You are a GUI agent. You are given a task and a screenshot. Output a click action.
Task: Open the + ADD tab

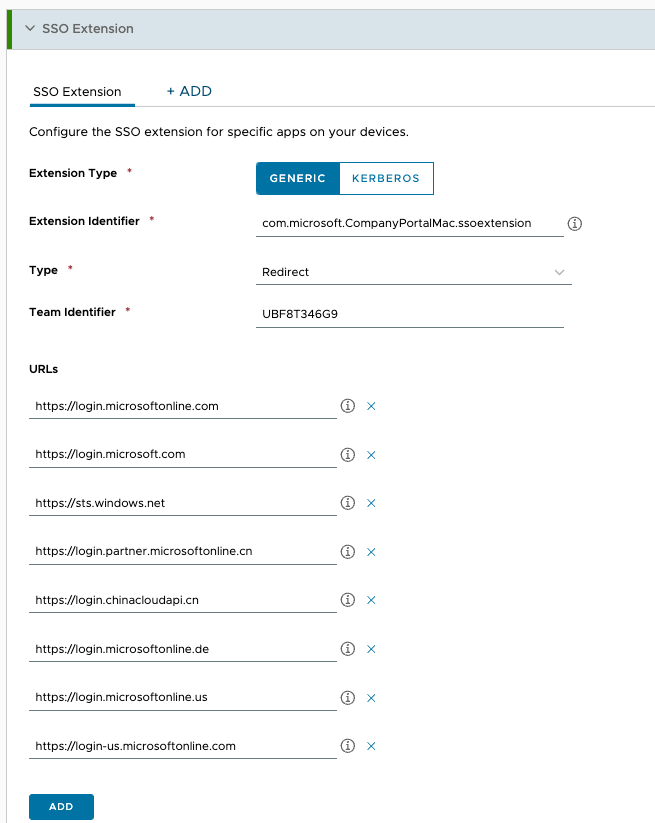pyautogui.click(x=188, y=91)
